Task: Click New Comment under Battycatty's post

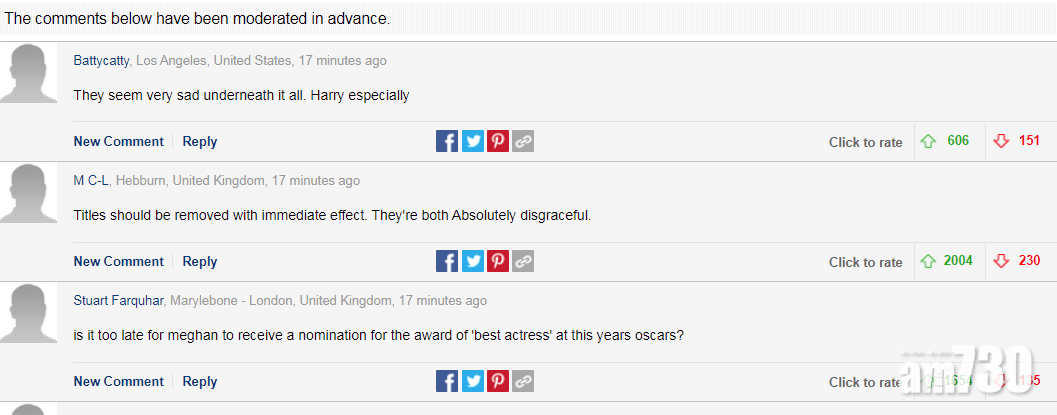Action: pos(118,141)
